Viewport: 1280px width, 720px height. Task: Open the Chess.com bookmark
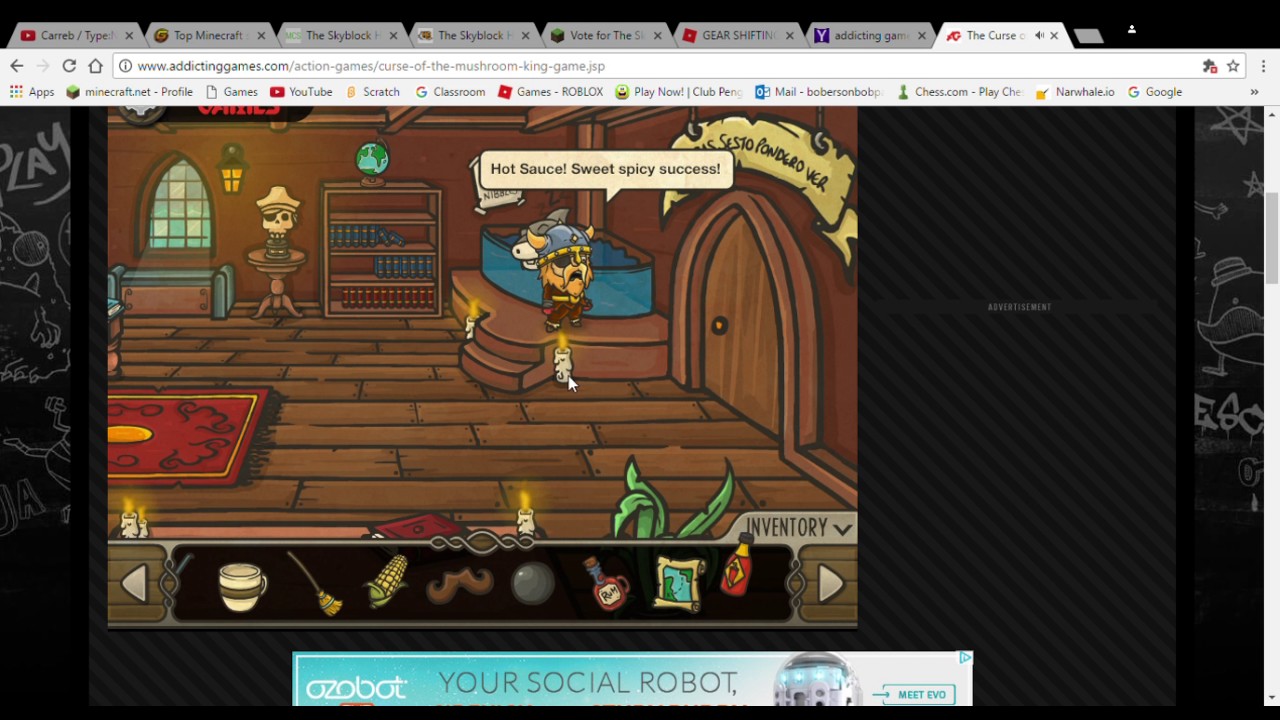tap(959, 92)
